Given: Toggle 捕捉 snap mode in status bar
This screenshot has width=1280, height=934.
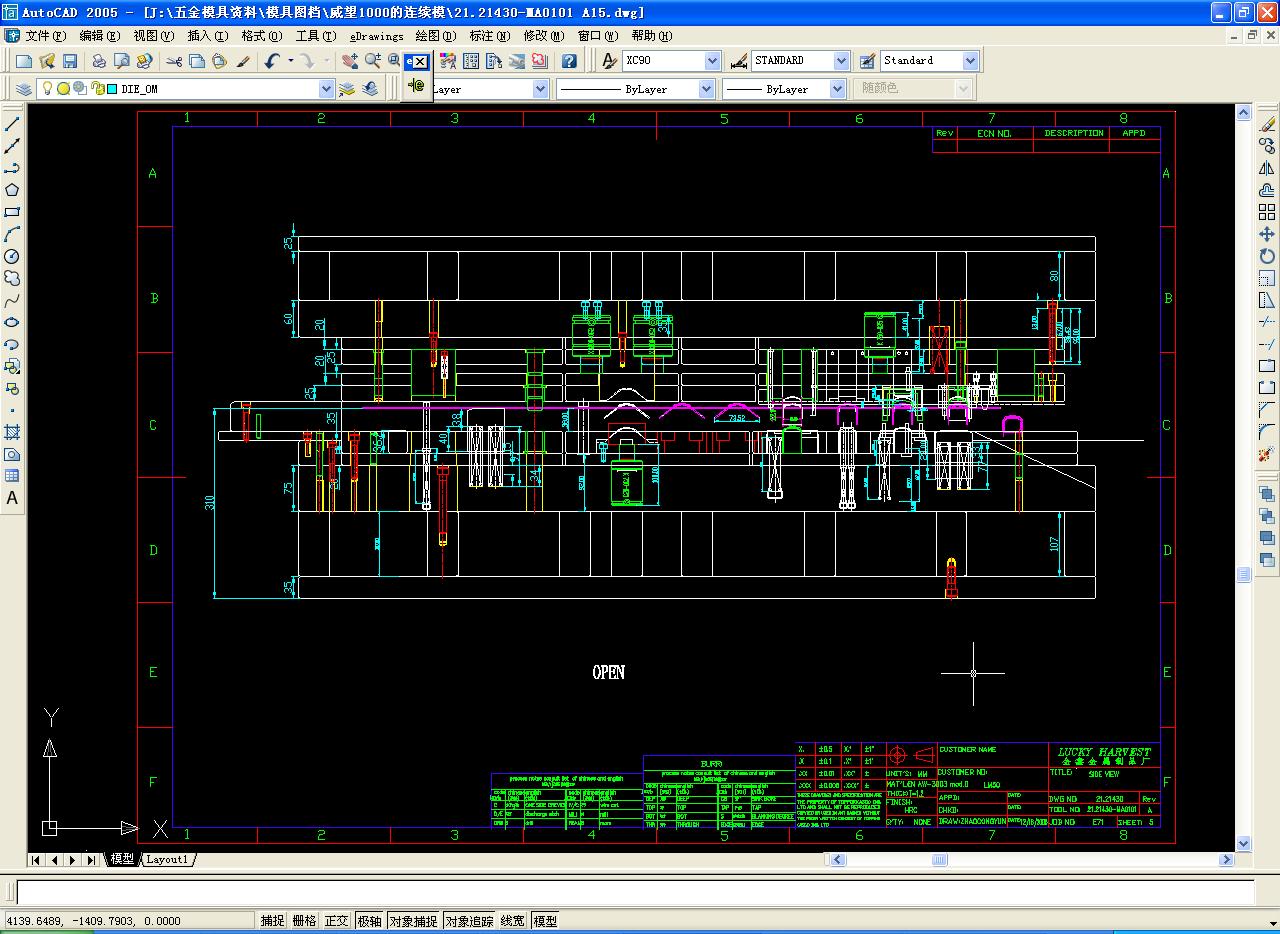Looking at the screenshot, I should click(272, 921).
